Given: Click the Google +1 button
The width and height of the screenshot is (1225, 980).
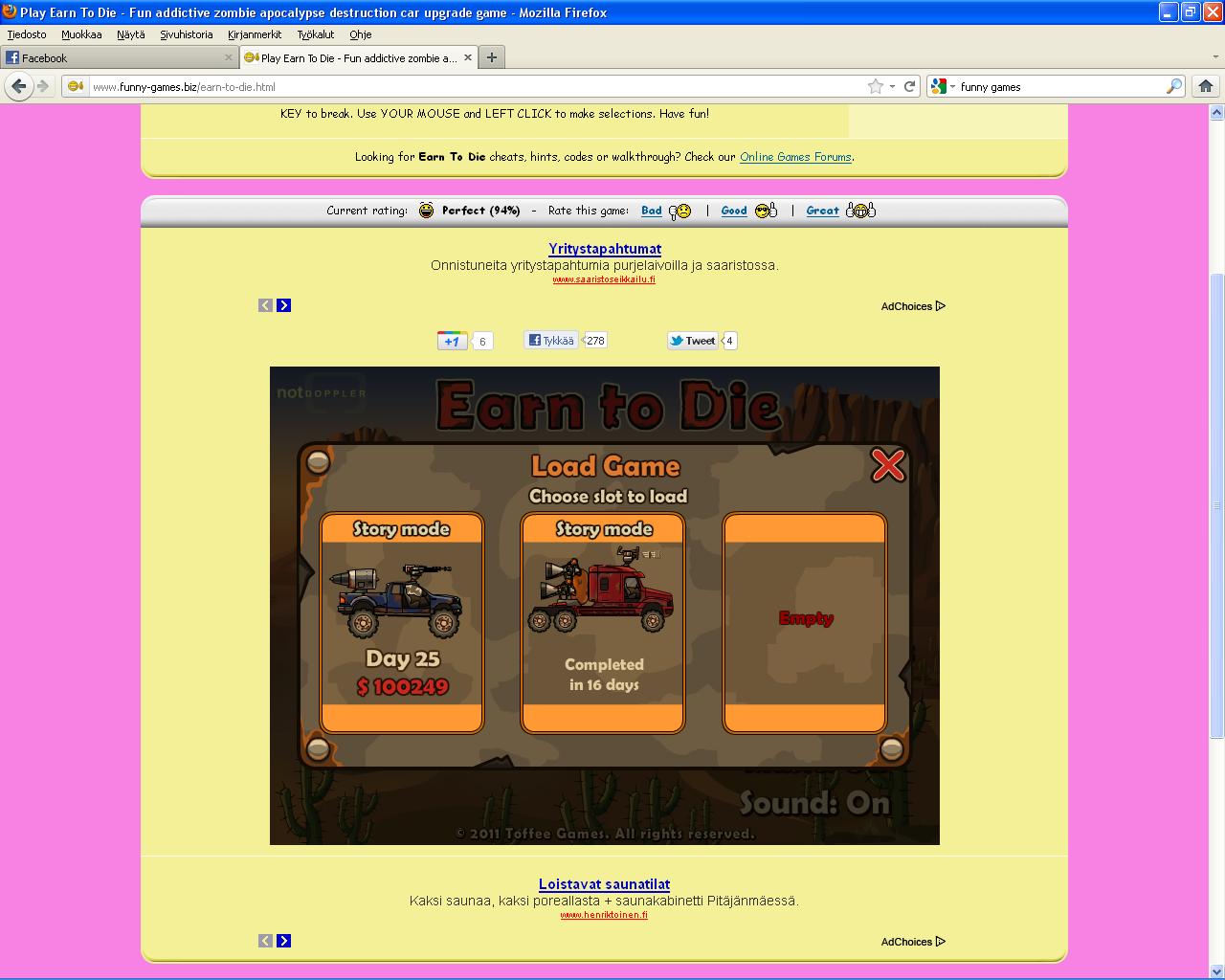Looking at the screenshot, I should click(x=452, y=341).
